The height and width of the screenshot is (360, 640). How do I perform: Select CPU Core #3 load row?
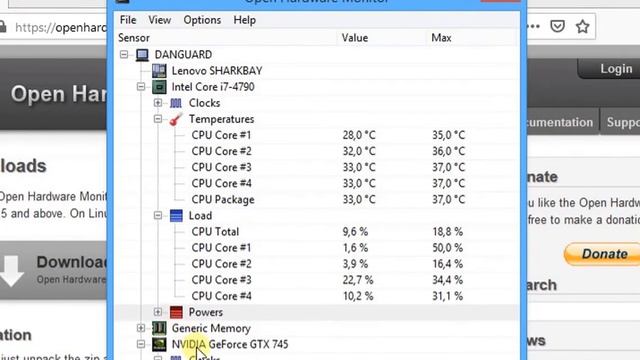tap(318, 280)
